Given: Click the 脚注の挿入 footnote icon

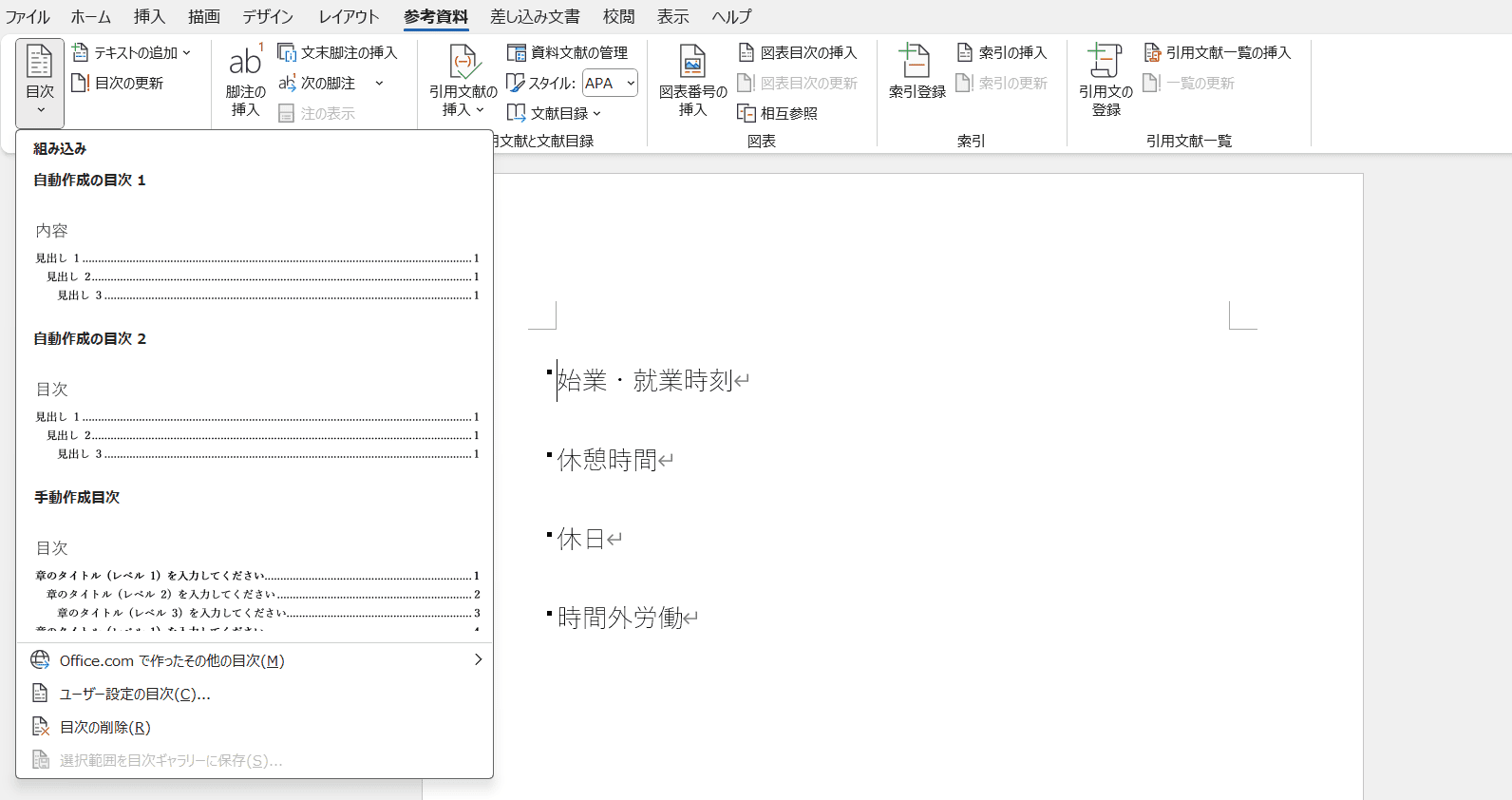Looking at the screenshot, I should 245,63.
